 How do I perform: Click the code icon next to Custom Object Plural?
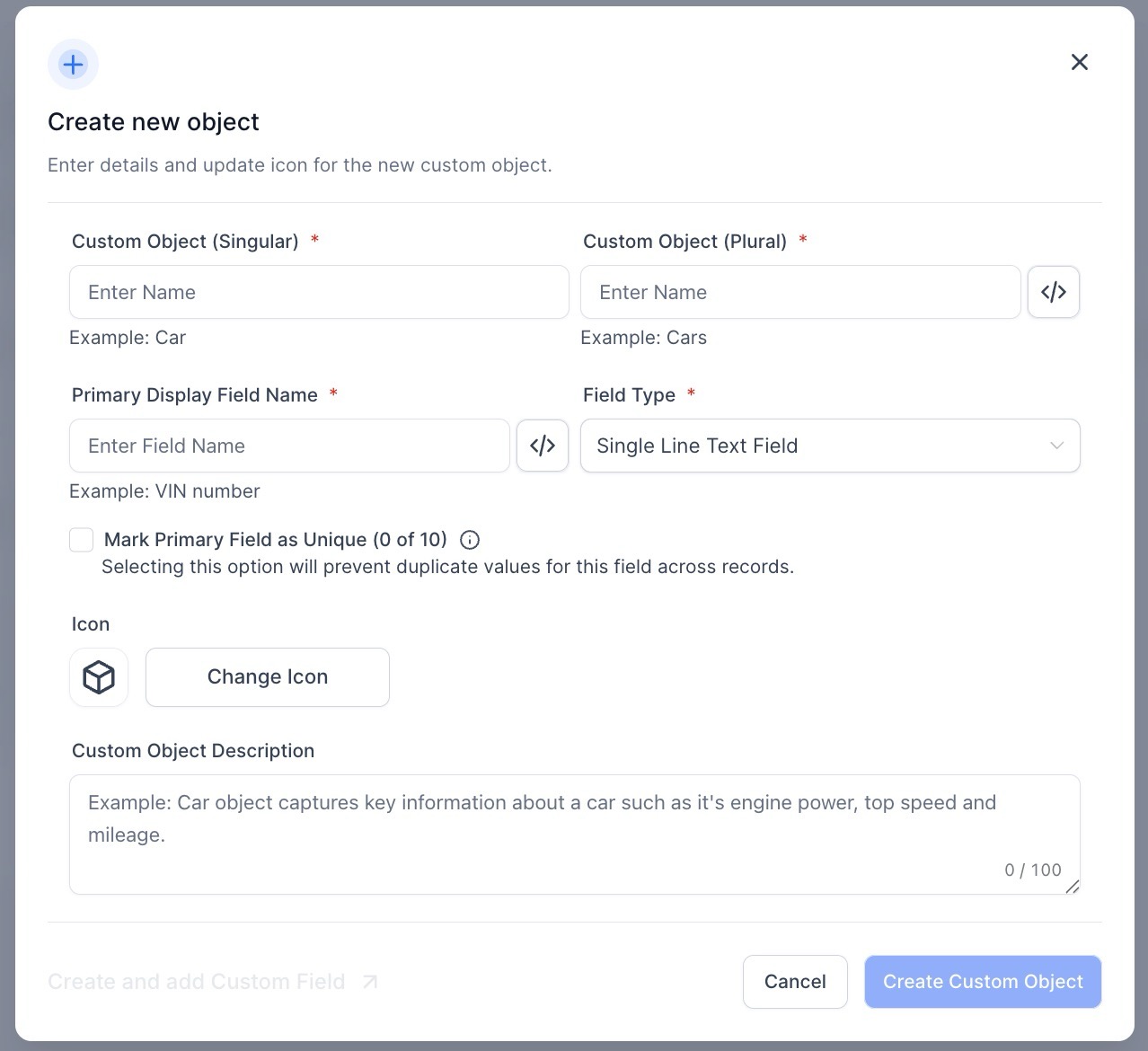[1053, 292]
